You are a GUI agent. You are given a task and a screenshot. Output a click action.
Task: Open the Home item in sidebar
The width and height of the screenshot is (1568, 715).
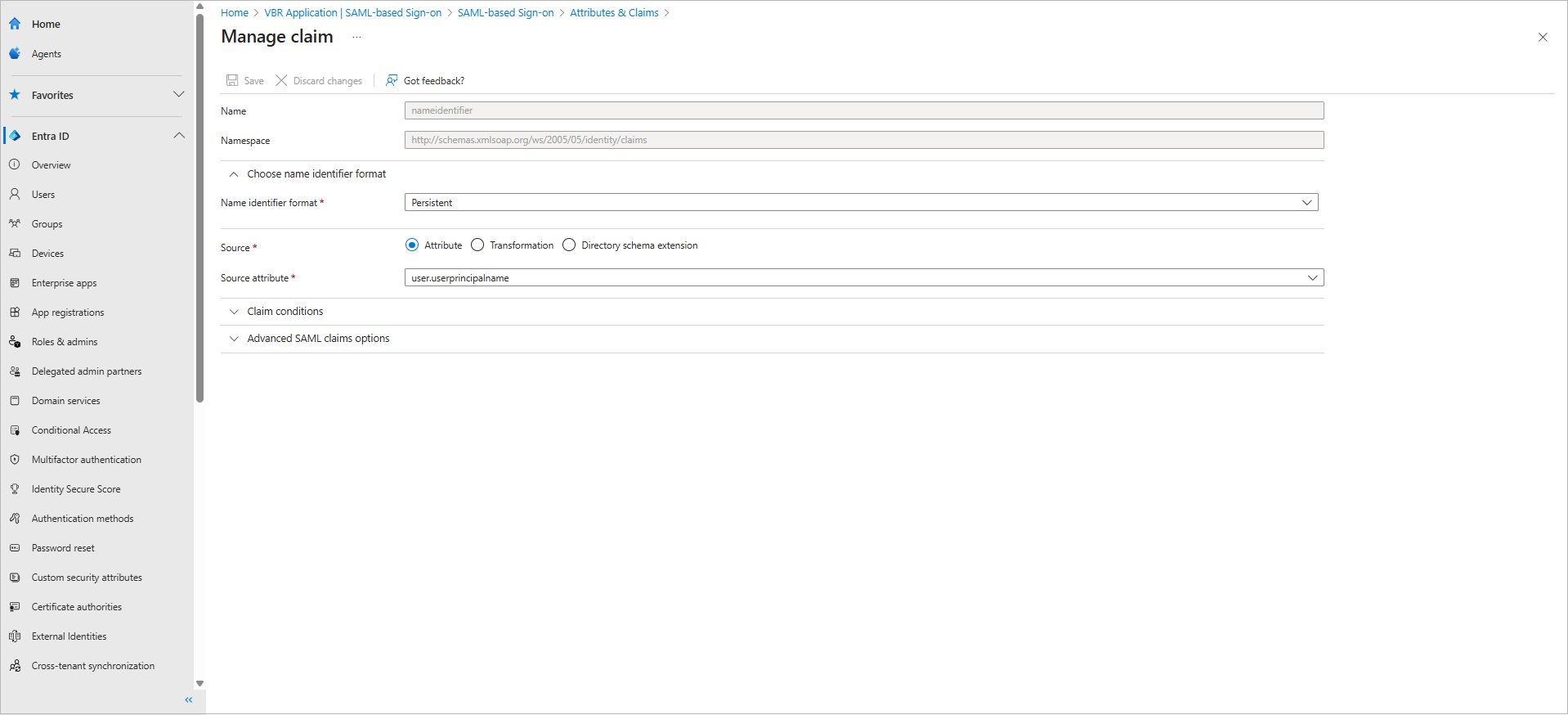46,25
